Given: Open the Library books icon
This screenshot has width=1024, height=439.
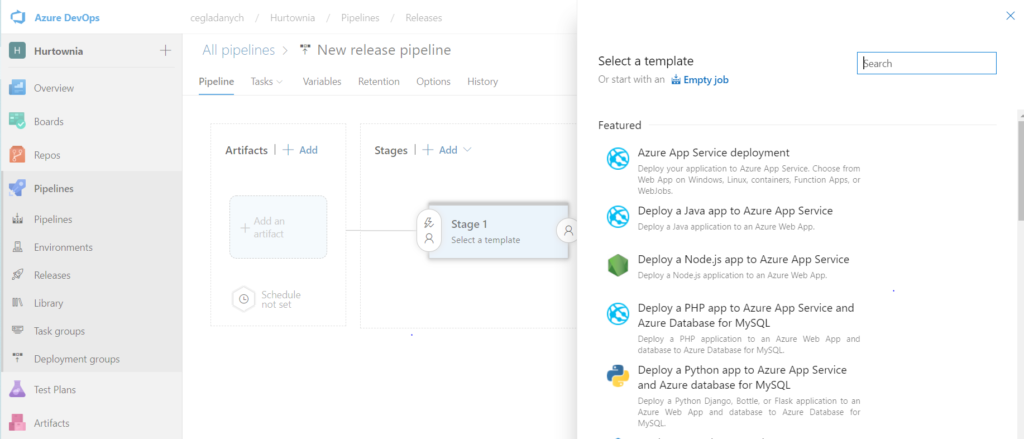Looking at the screenshot, I should click(x=18, y=303).
